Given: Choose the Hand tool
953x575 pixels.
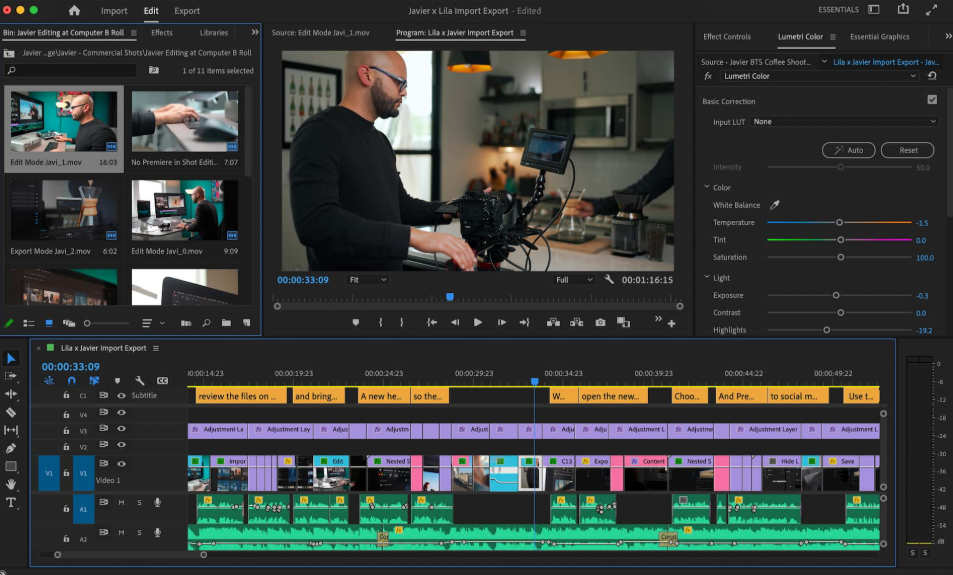Looking at the screenshot, I should click(11, 484).
